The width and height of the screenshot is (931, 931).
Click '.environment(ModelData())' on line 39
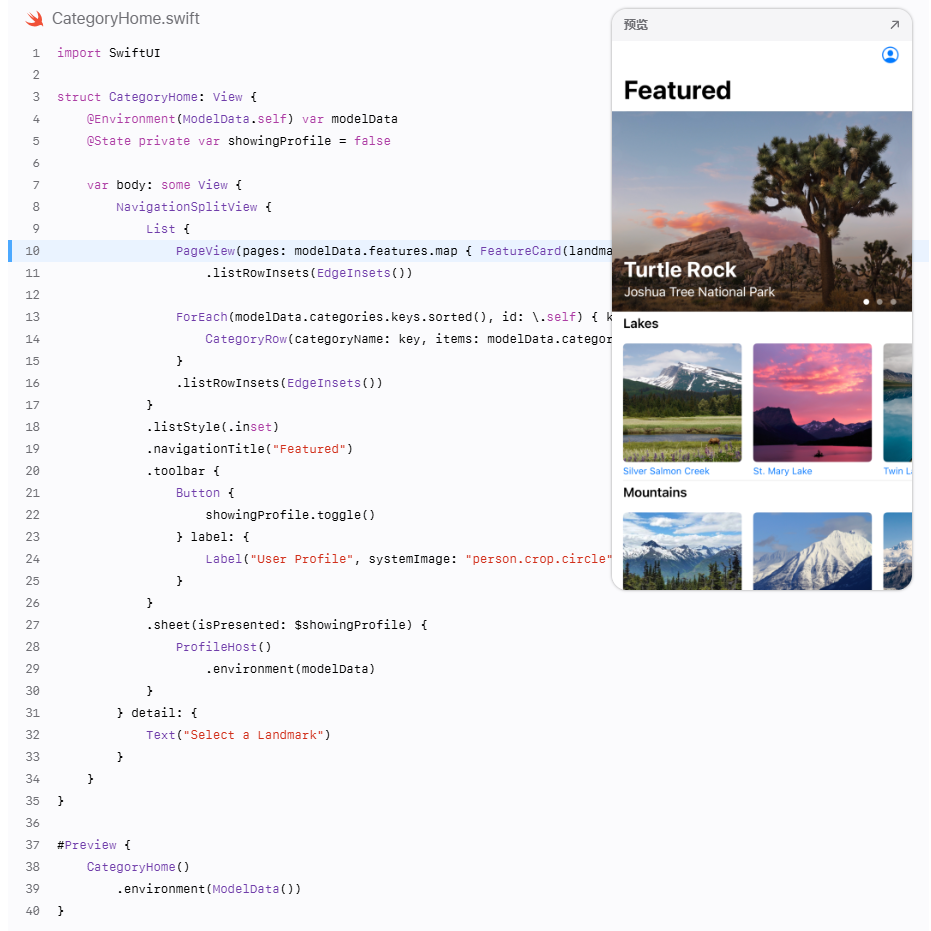point(209,889)
